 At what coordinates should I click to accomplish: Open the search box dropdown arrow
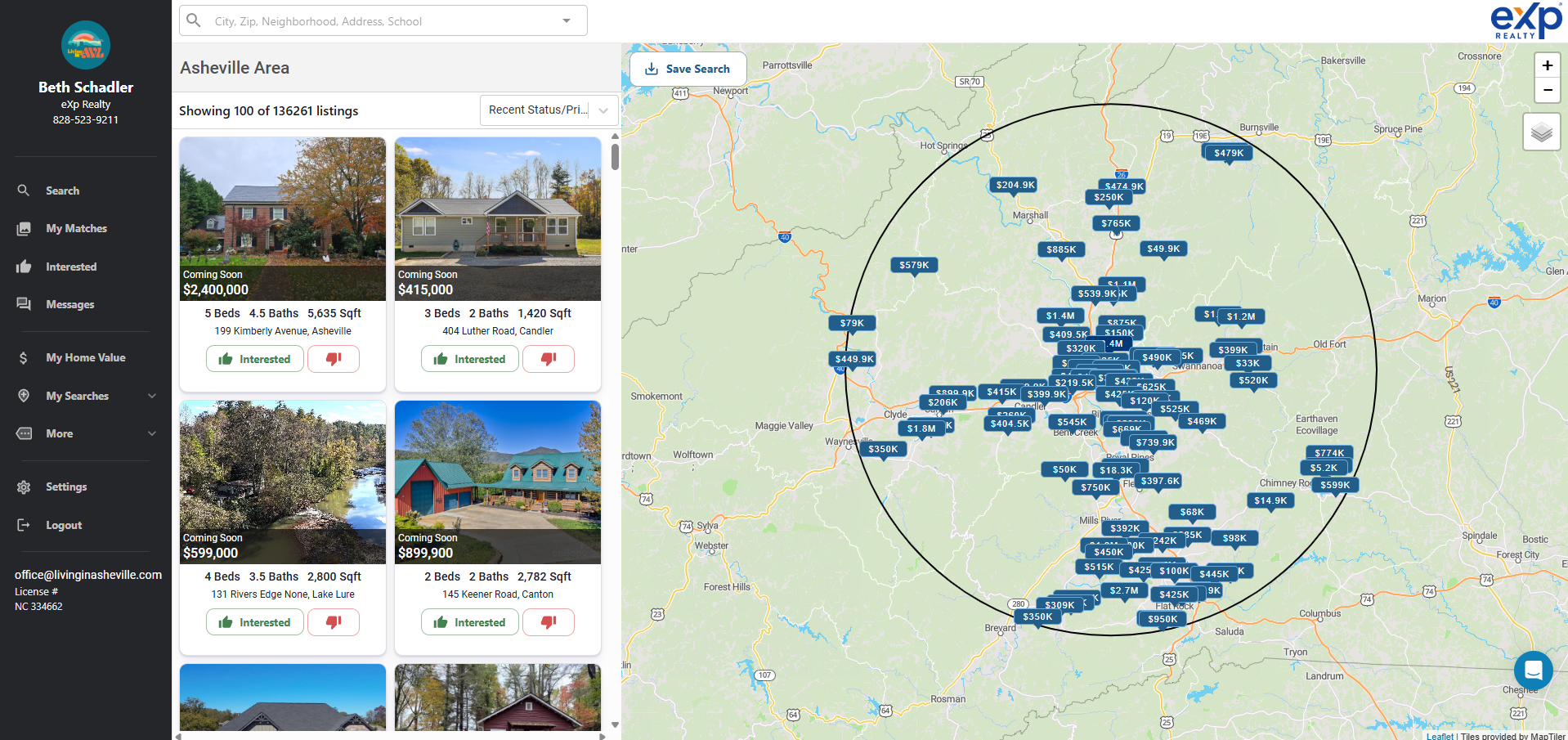click(x=567, y=20)
